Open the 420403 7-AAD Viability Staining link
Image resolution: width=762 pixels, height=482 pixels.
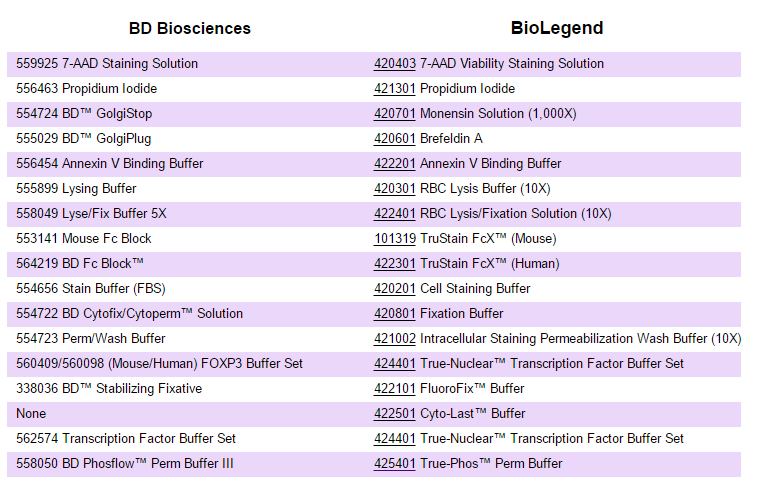pos(395,64)
